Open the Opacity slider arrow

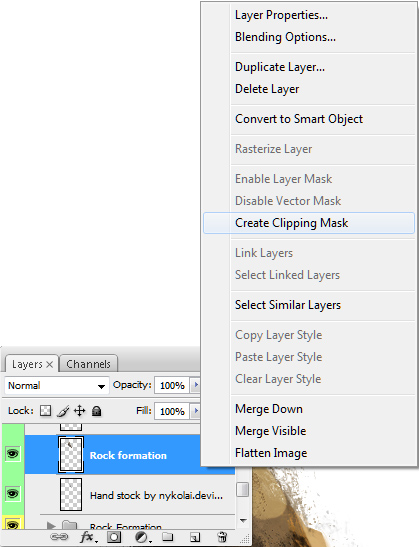click(196, 385)
